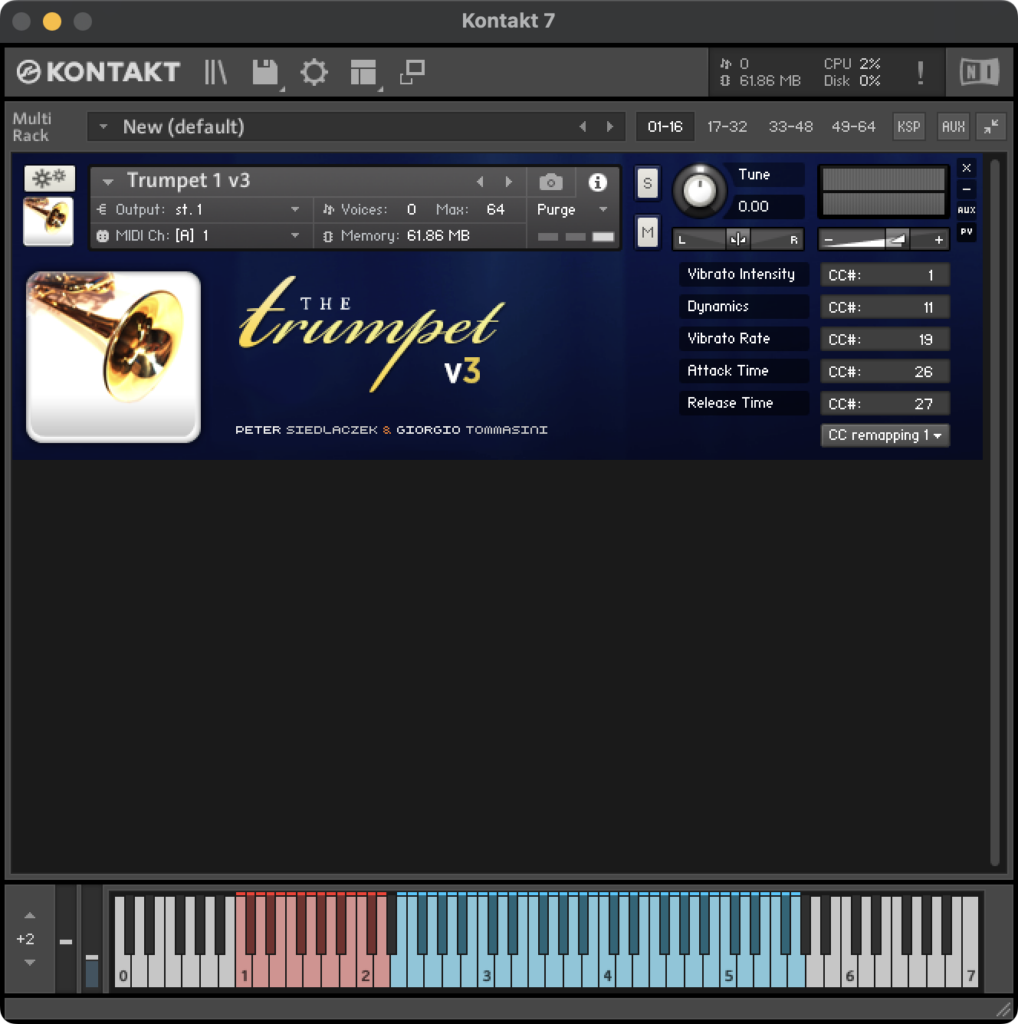Open the instrument info icon

pos(597,182)
